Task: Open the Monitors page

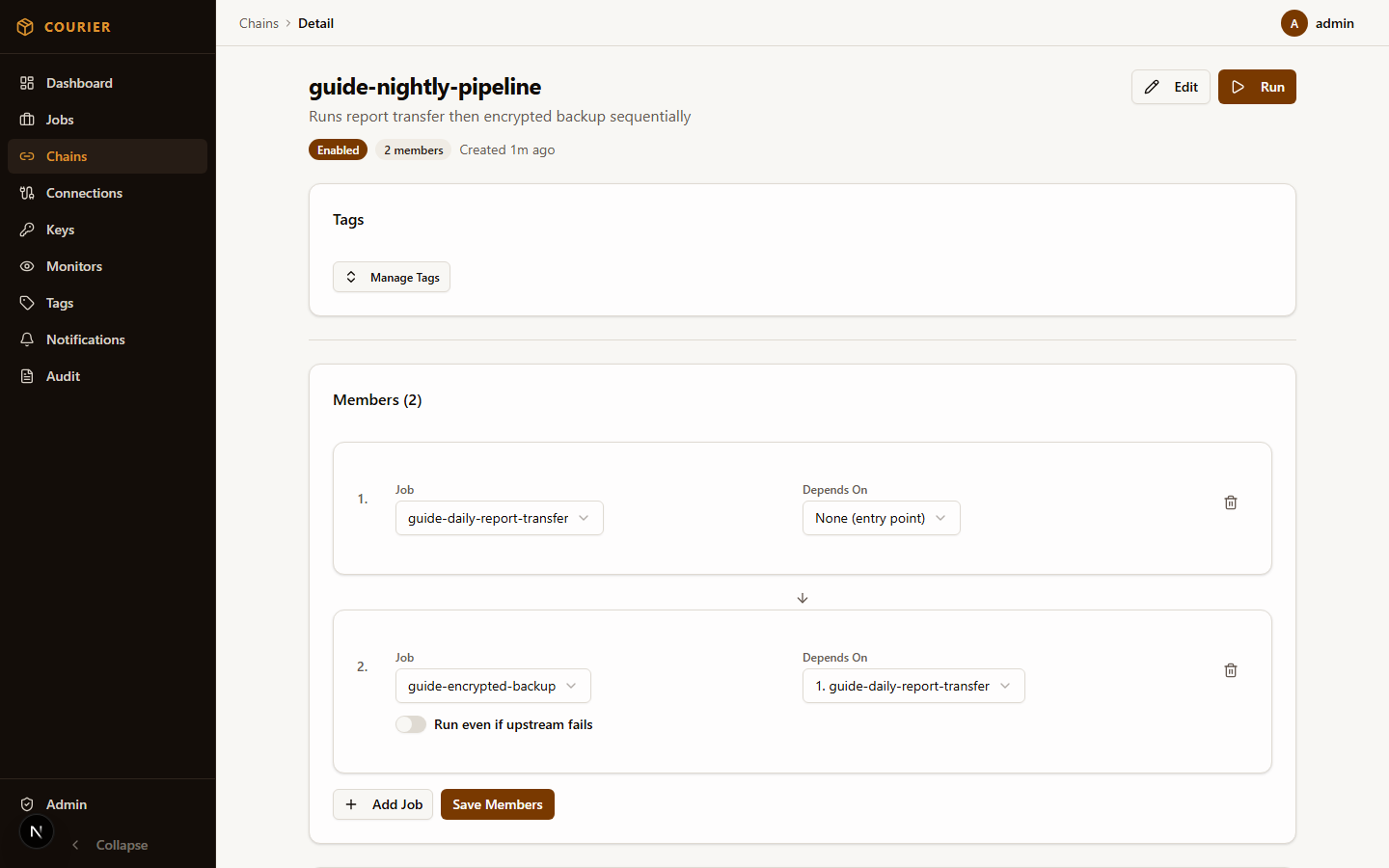Action: click(x=74, y=266)
